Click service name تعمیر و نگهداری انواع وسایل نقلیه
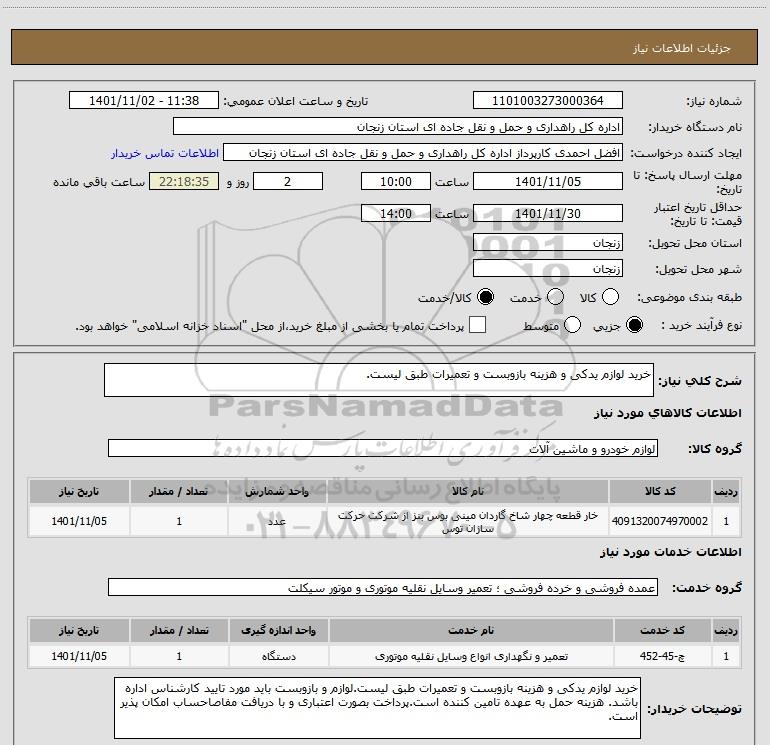 point(471,656)
